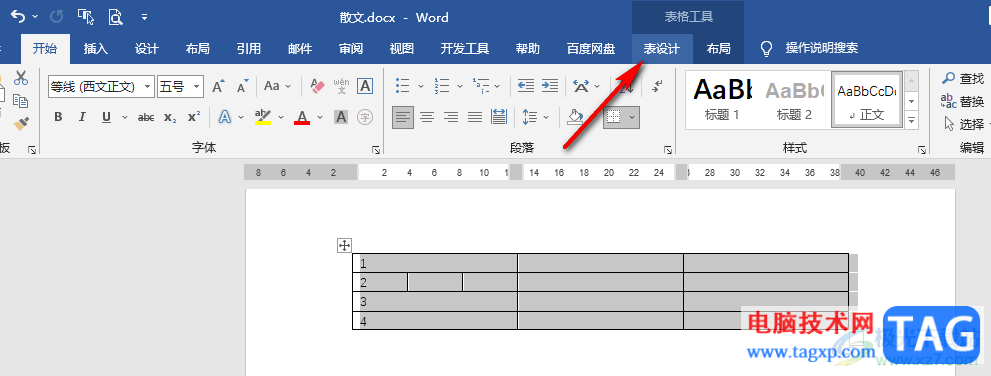
Task: Align text to the right
Action: pyautogui.click(x=451, y=117)
